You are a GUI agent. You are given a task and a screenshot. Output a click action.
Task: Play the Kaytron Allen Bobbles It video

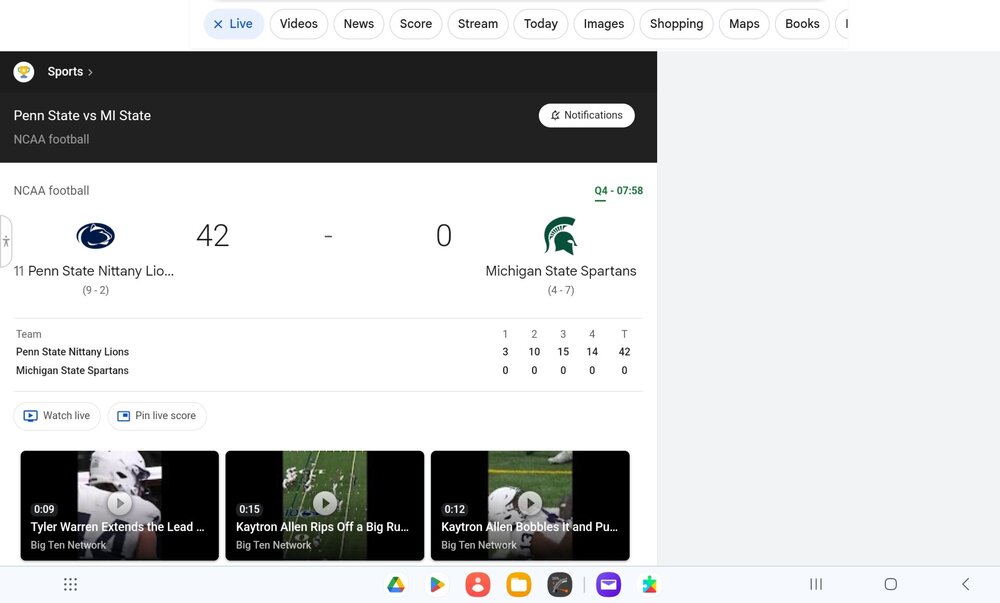click(530, 505)
